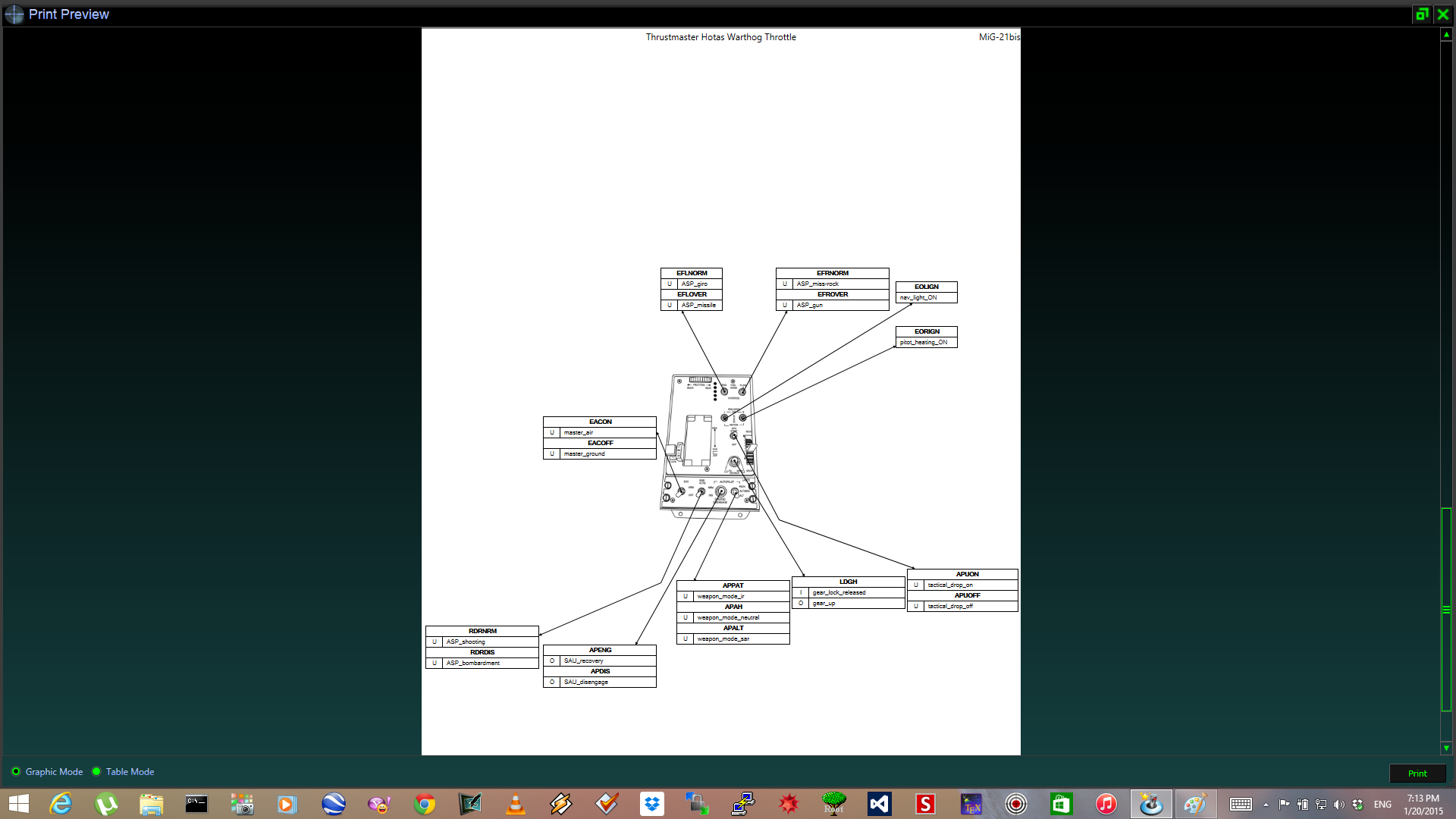Click the Print button
The height and width of the screenshot is (819, 1456).
[x=1417, y=773]
